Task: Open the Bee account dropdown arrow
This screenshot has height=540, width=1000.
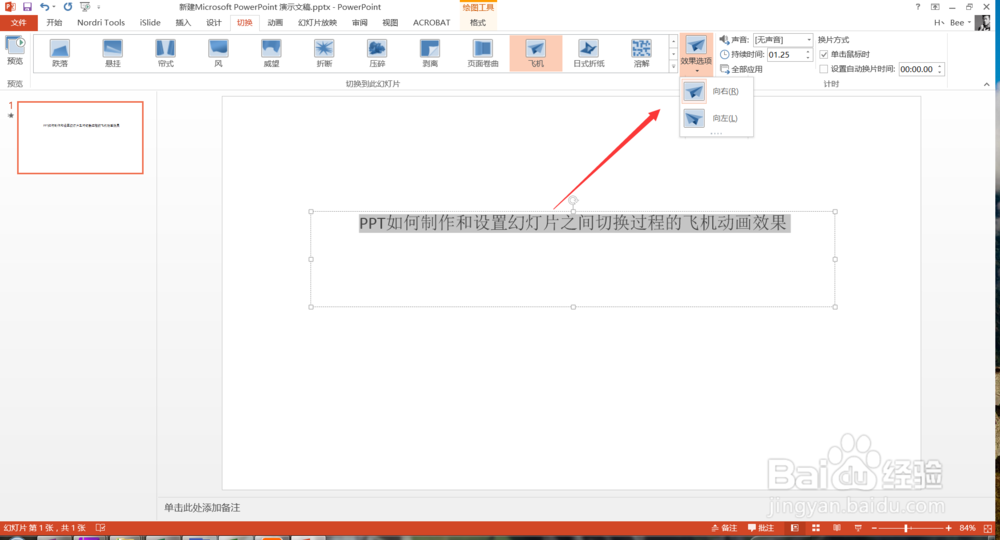Action: [x=969, y=22]
